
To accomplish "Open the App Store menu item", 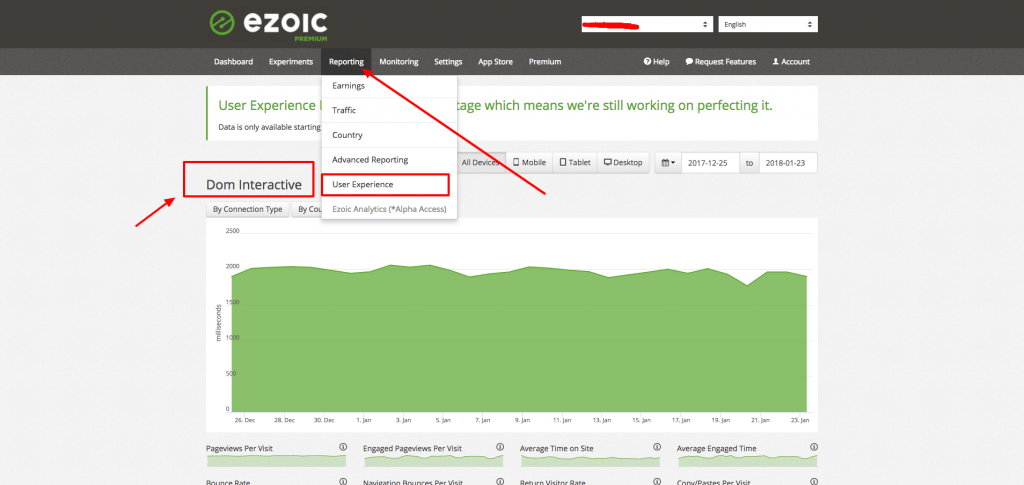I will 495,62.
